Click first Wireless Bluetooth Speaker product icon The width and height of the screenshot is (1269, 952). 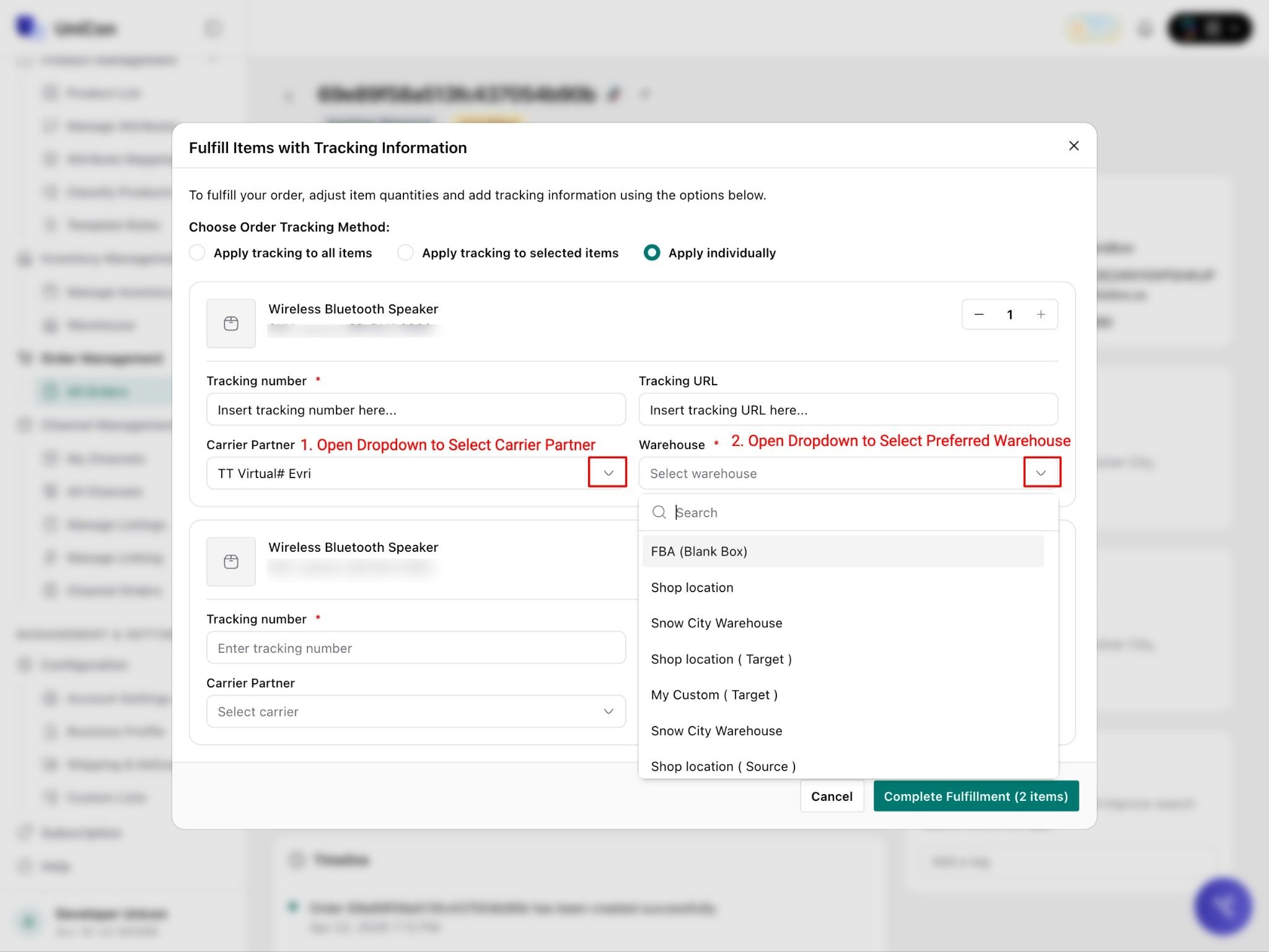(231, 323)
